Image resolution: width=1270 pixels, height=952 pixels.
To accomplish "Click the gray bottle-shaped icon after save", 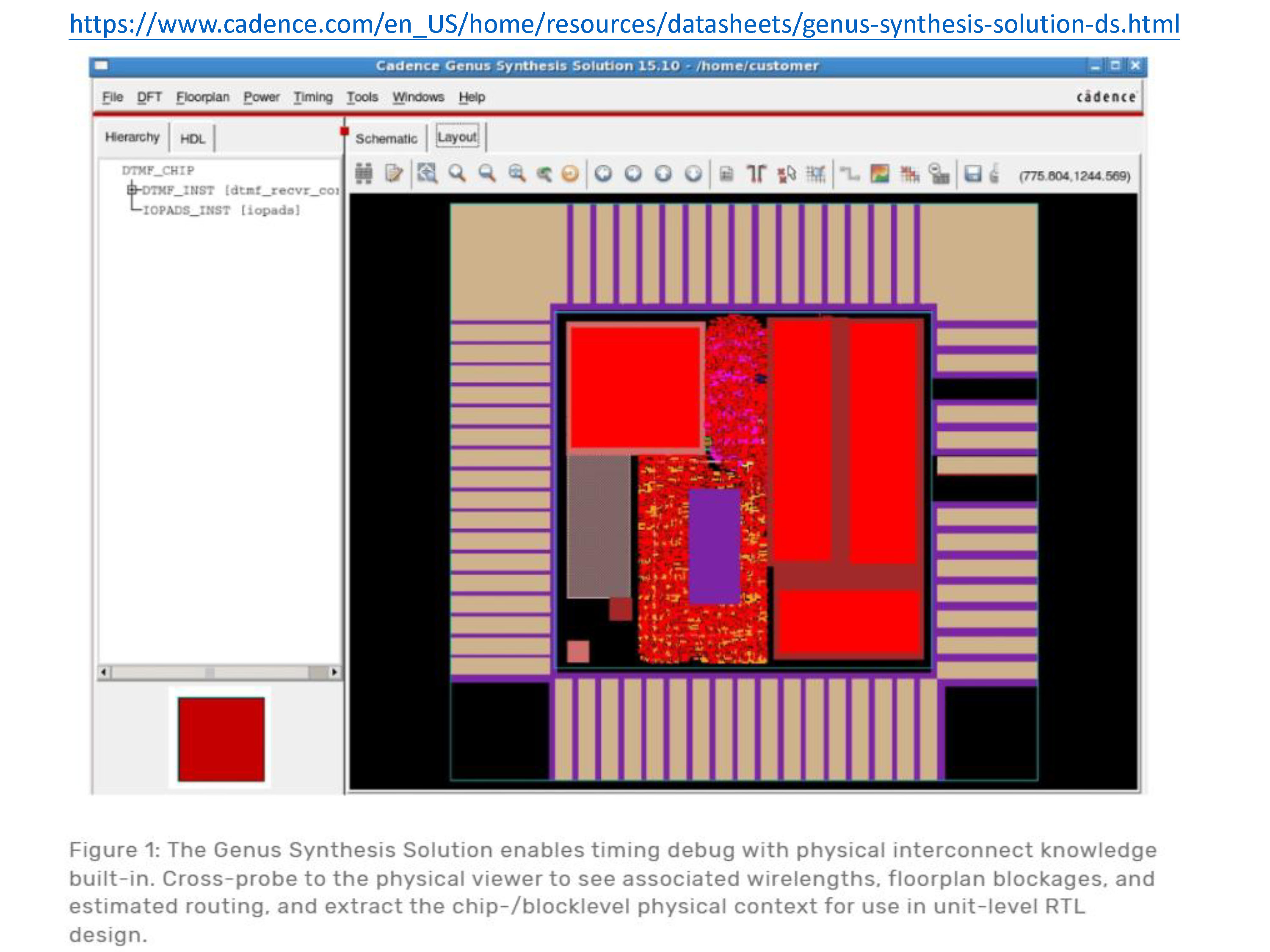I will [995, 173].
